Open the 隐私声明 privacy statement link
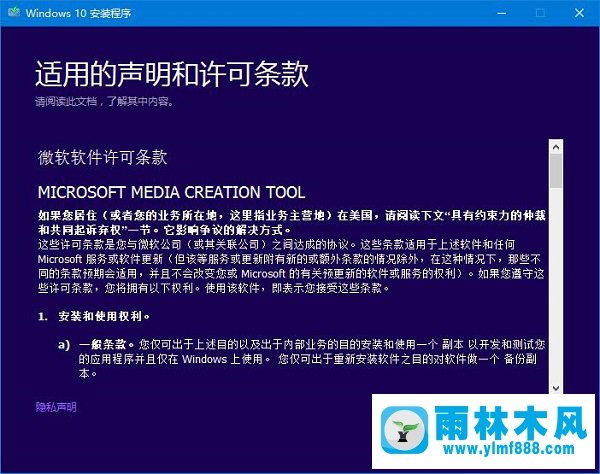Image resolution: width=600 pixels, height=474 pixels. (56, 407)
